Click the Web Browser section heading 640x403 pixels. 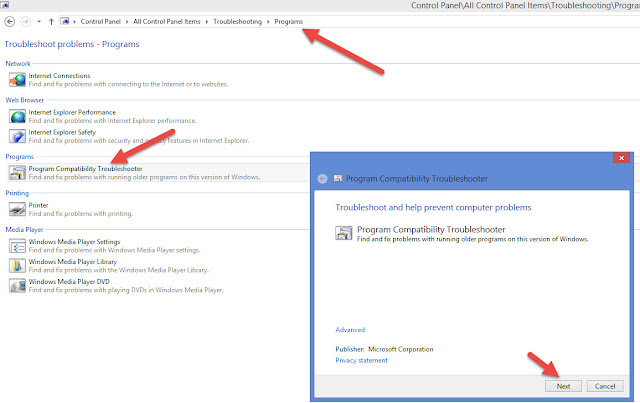click(x=24, y=100)
